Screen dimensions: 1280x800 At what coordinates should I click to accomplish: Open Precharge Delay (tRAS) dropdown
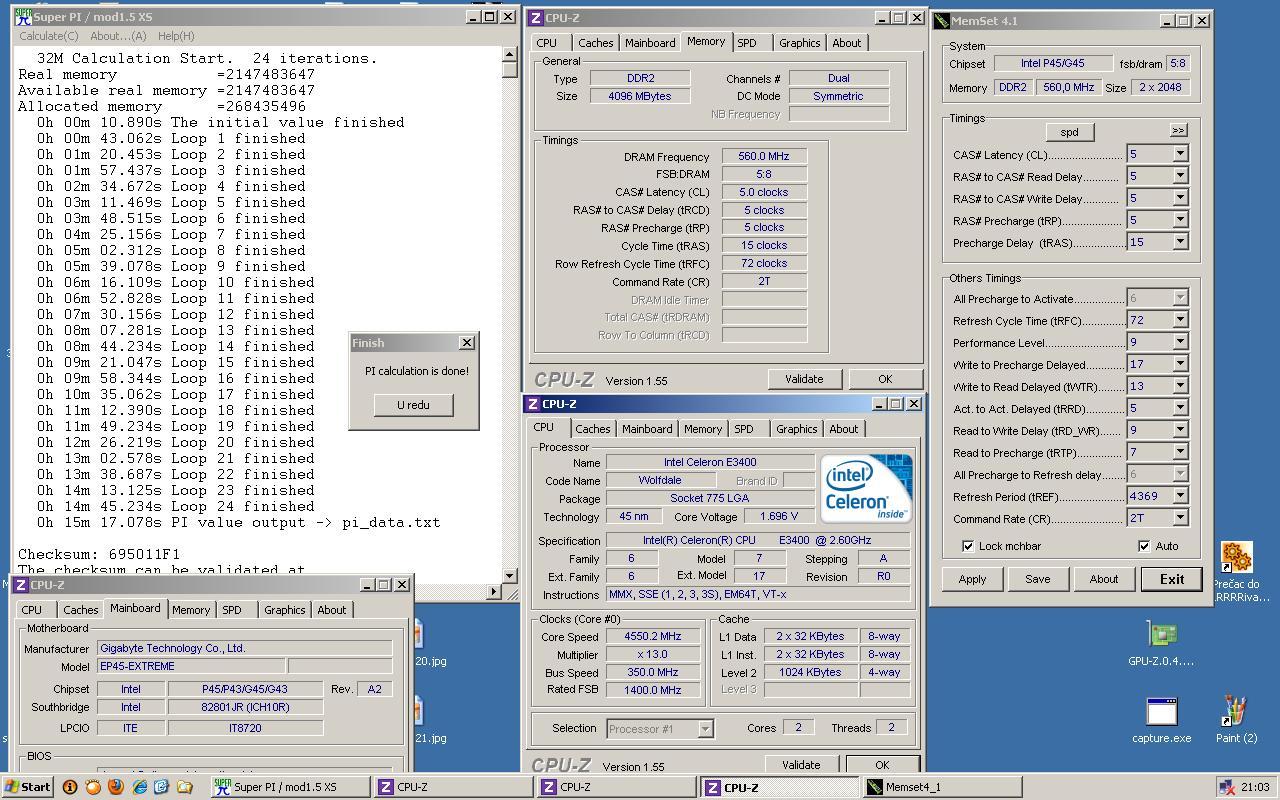pos(1180,242)
